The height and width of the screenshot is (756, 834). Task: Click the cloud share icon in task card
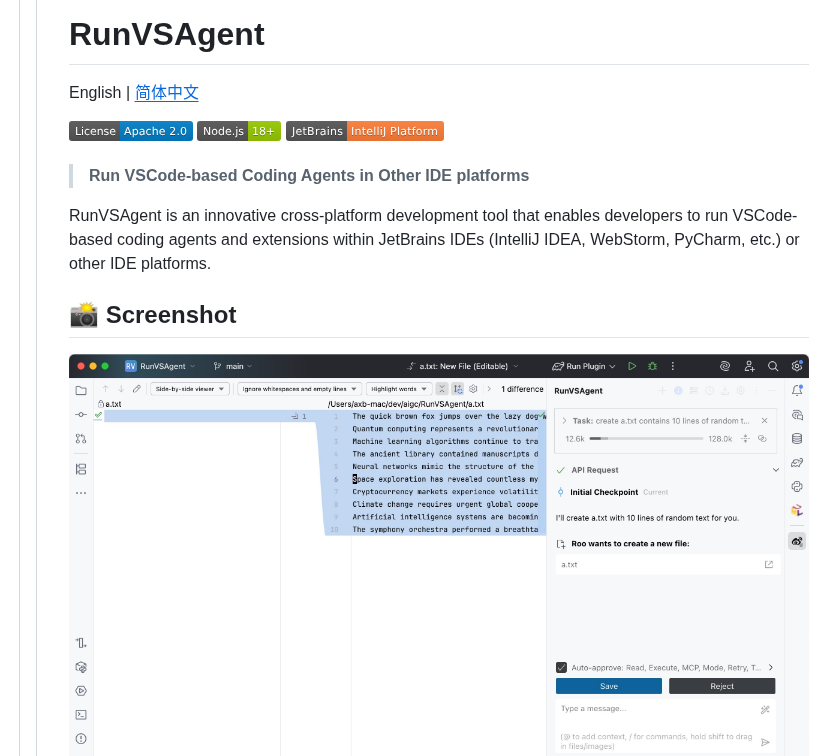pyautogui.click(x=762, y=439)
